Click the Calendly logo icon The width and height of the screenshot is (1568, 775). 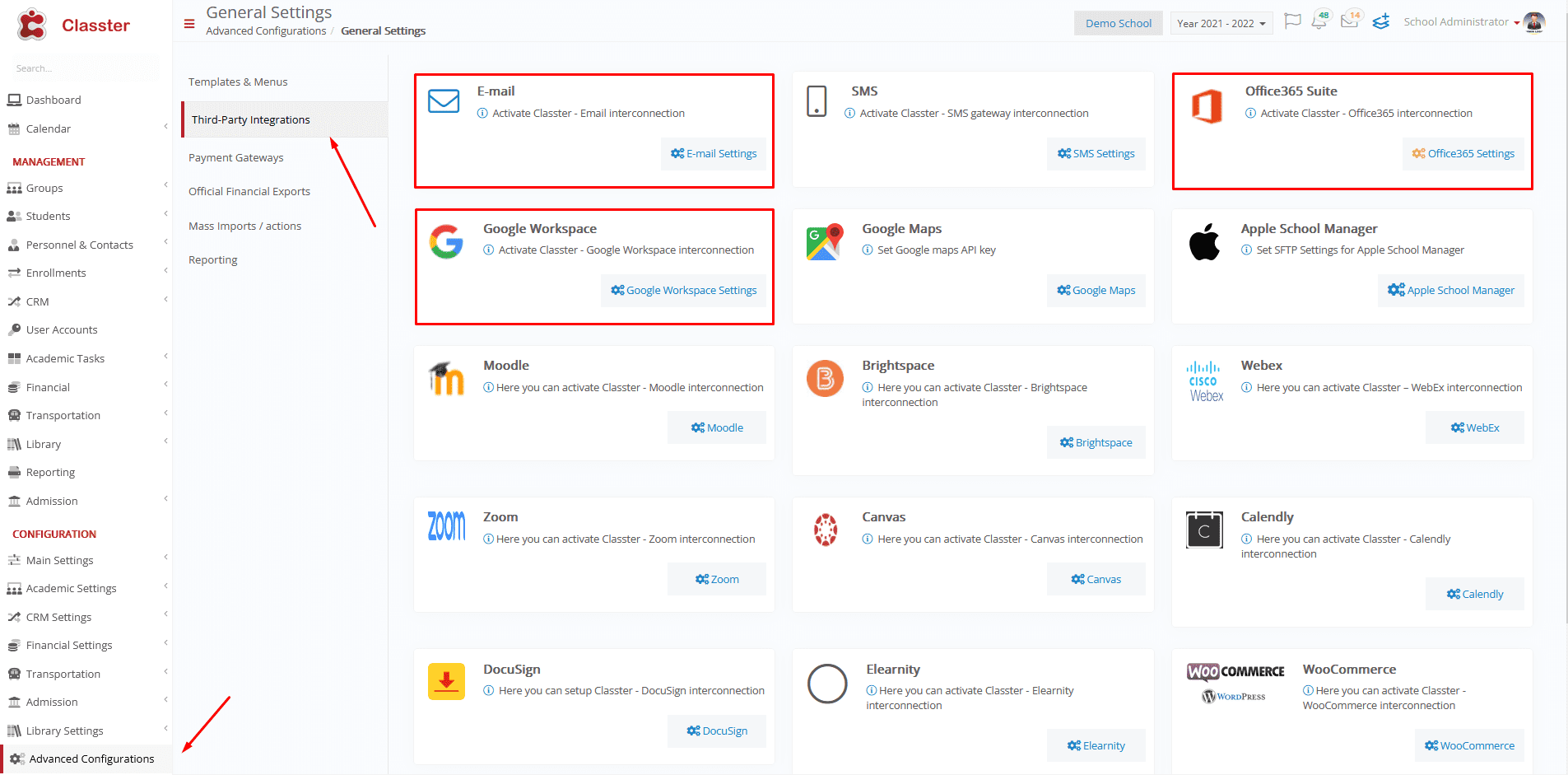(x=1204, y=530)
